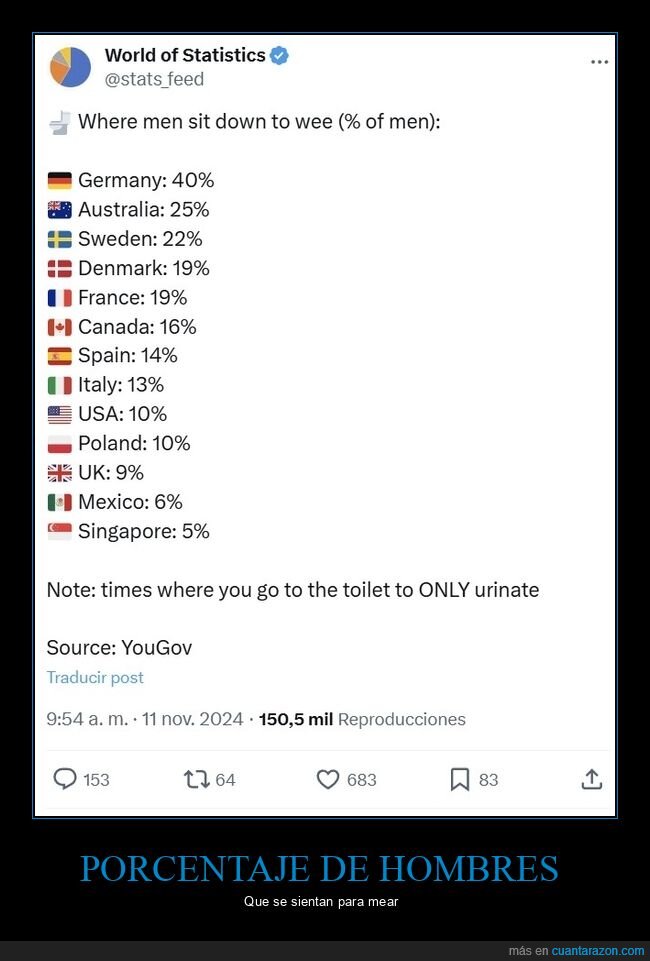Click the Germany flag icon
Screen dimensions: 650x961
[59, 181]
